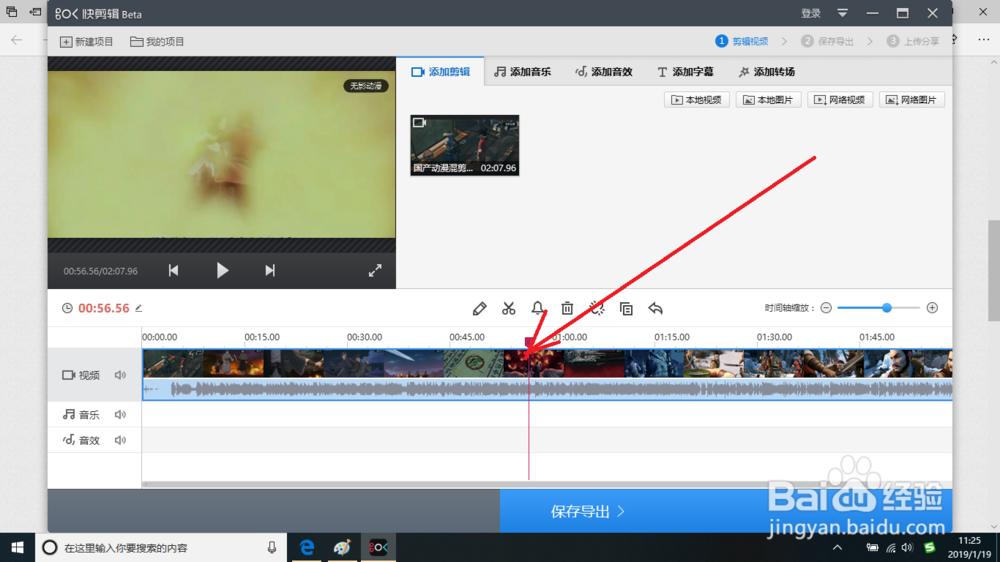Mute the 音乐 track
1000x562 pixels.
coord(120,415)
